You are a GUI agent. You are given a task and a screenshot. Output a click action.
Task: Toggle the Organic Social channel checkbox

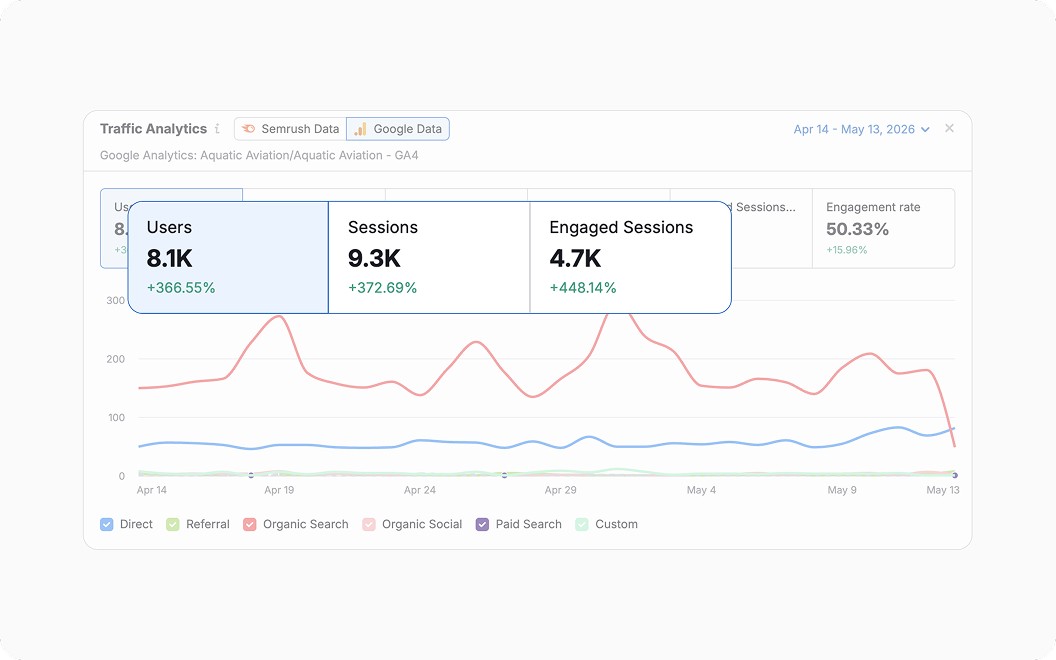368,525
